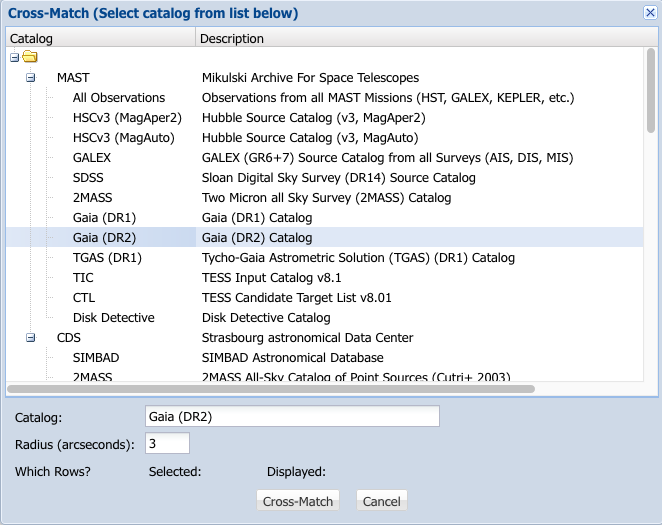Select the Gaia (DR1) catalog
Viewport: 662px width, 525px height.
pos(104,218)
